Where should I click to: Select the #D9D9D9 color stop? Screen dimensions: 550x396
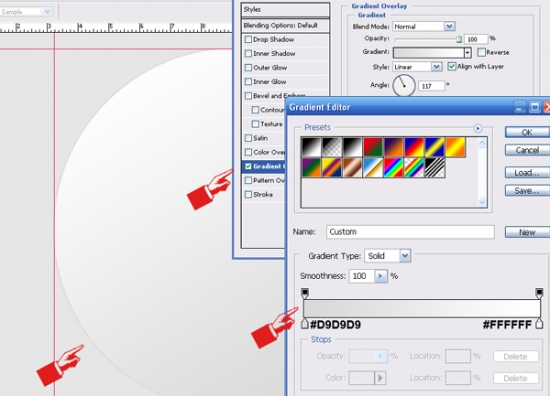[305, 323]
